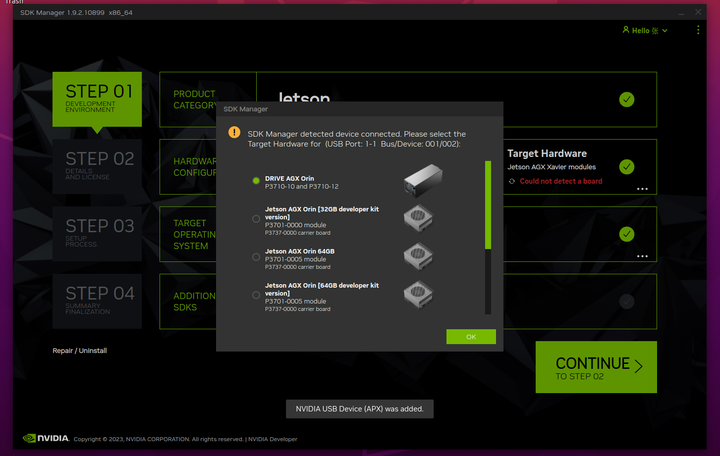Go to STEP 04 Summary Finalization
This screenshot has height=456, width=720.
(97, 301)
